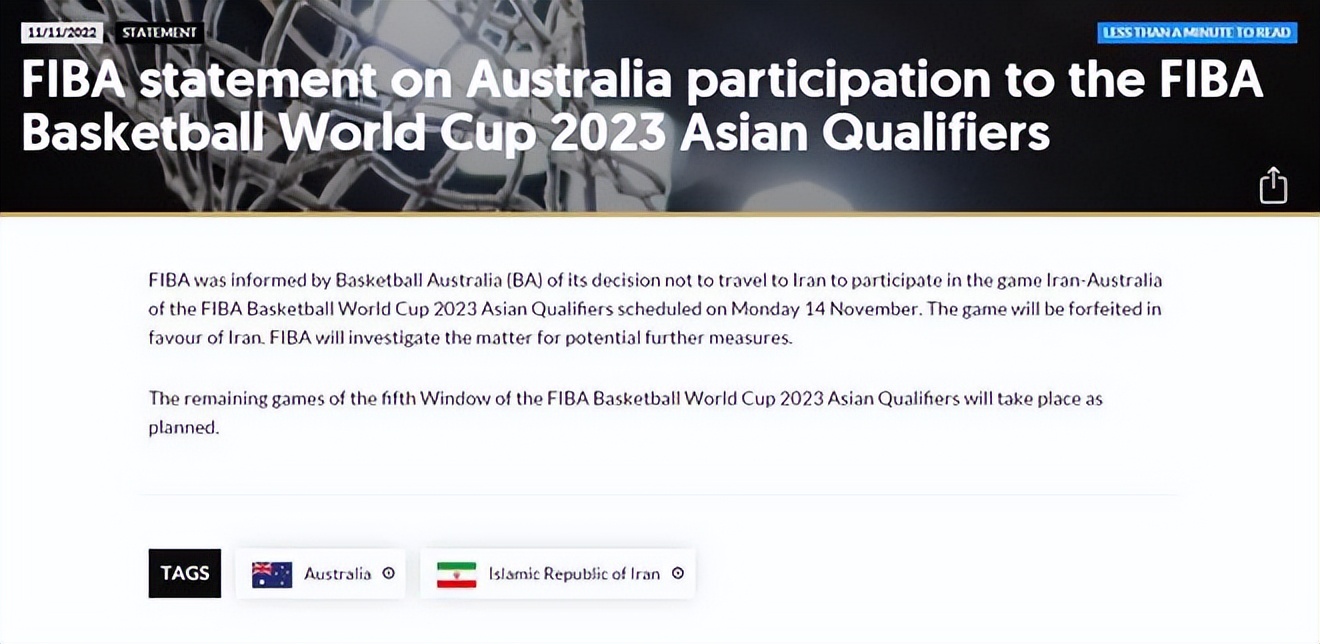Click the share icon in the header
The height and width of the screenshot is (644, 1320).
pyautogui.click(x=1272, y=185)
